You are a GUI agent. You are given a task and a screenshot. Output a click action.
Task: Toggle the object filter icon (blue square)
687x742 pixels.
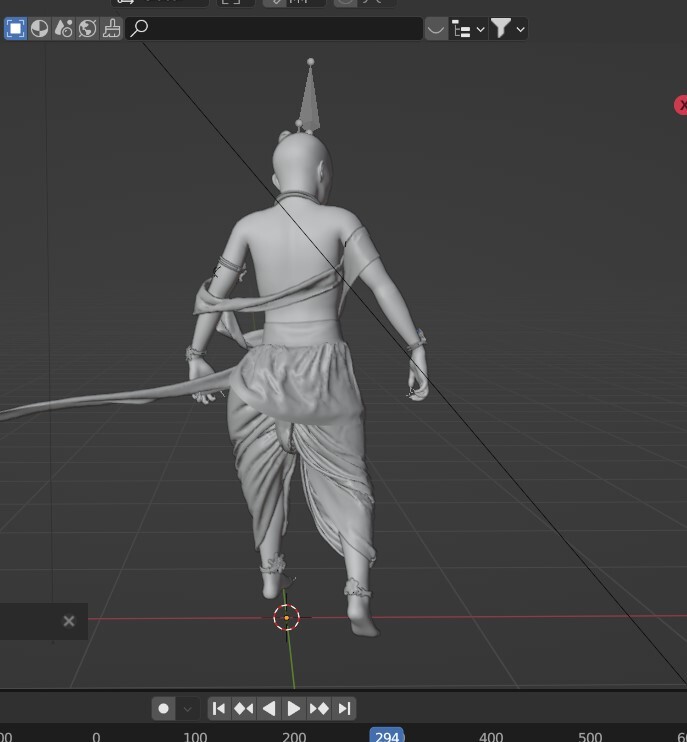click(x=15, y=29)
